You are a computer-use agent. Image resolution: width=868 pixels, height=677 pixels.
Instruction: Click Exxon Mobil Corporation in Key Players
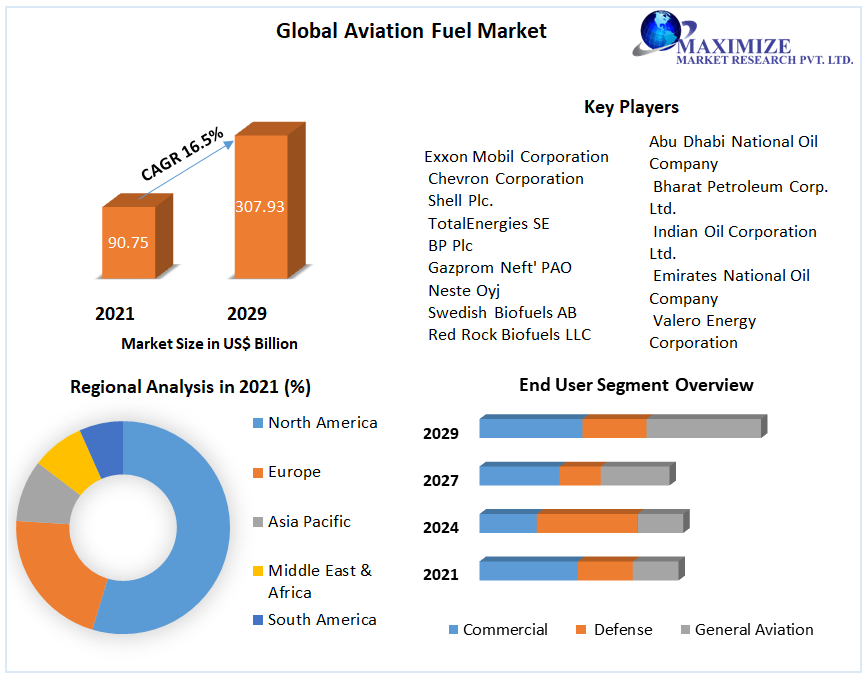click(x=516, y=157)
